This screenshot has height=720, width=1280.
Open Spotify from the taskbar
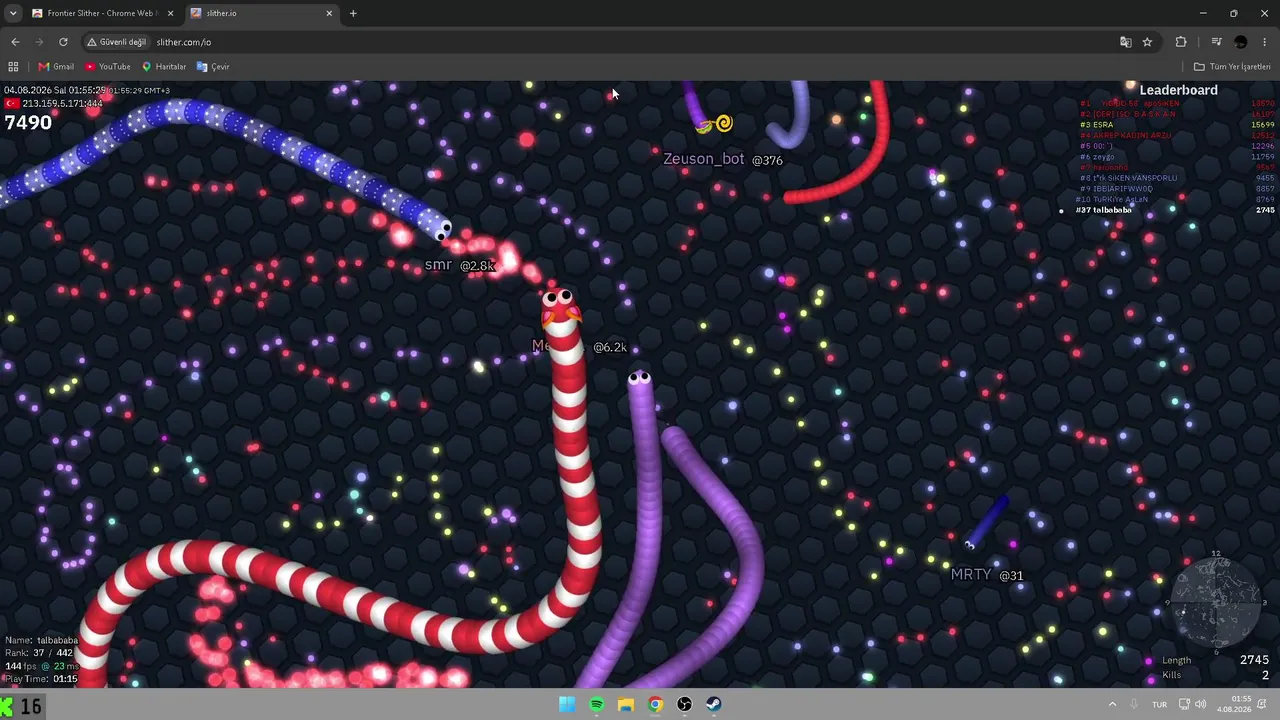coord(596,704)
